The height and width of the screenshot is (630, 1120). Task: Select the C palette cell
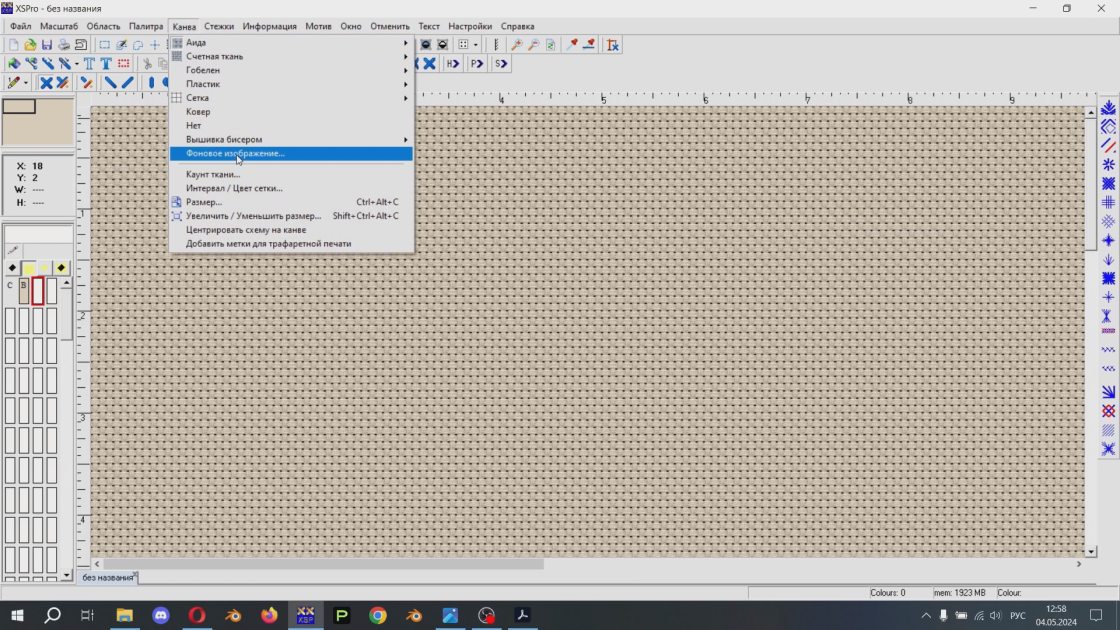tap(10, 291)
